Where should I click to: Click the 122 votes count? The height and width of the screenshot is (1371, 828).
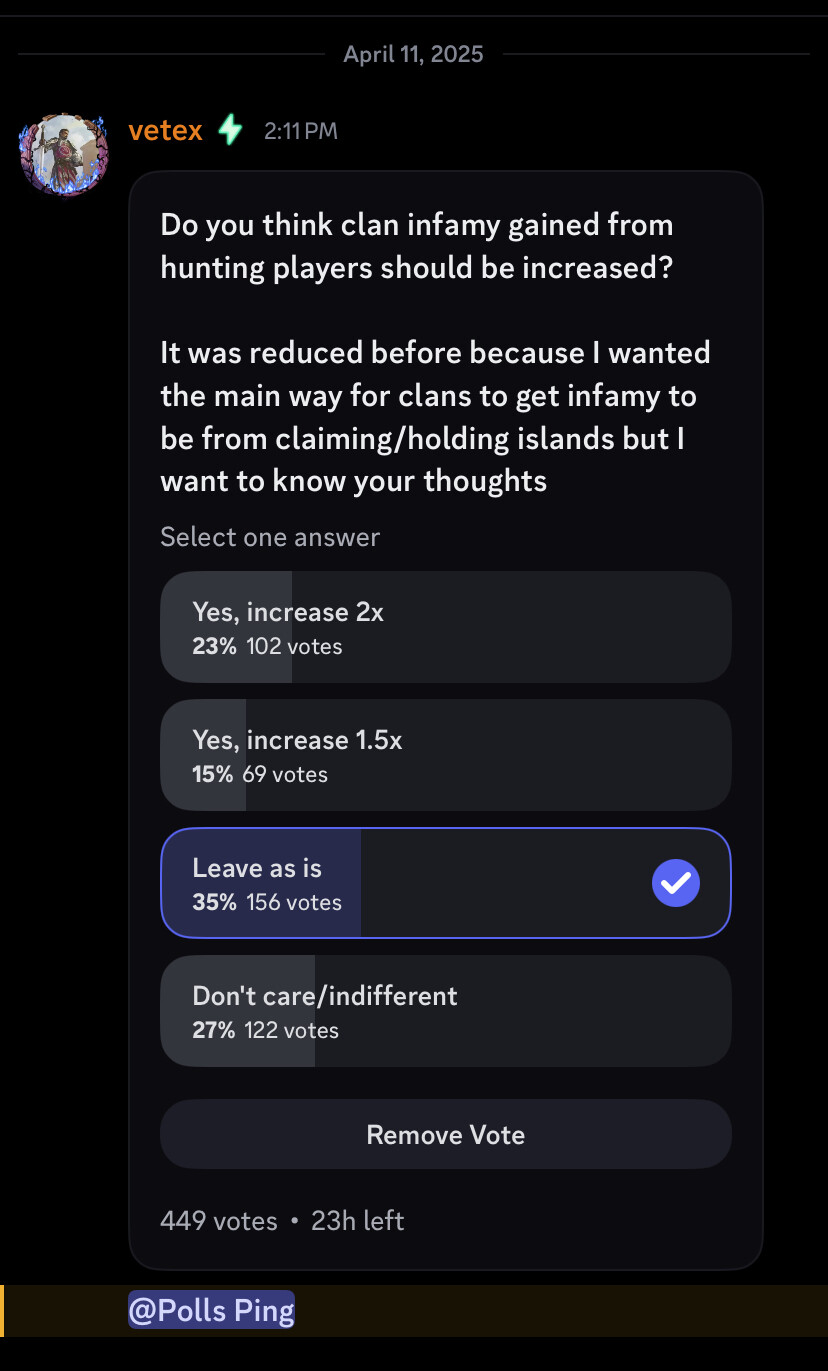292,1030
